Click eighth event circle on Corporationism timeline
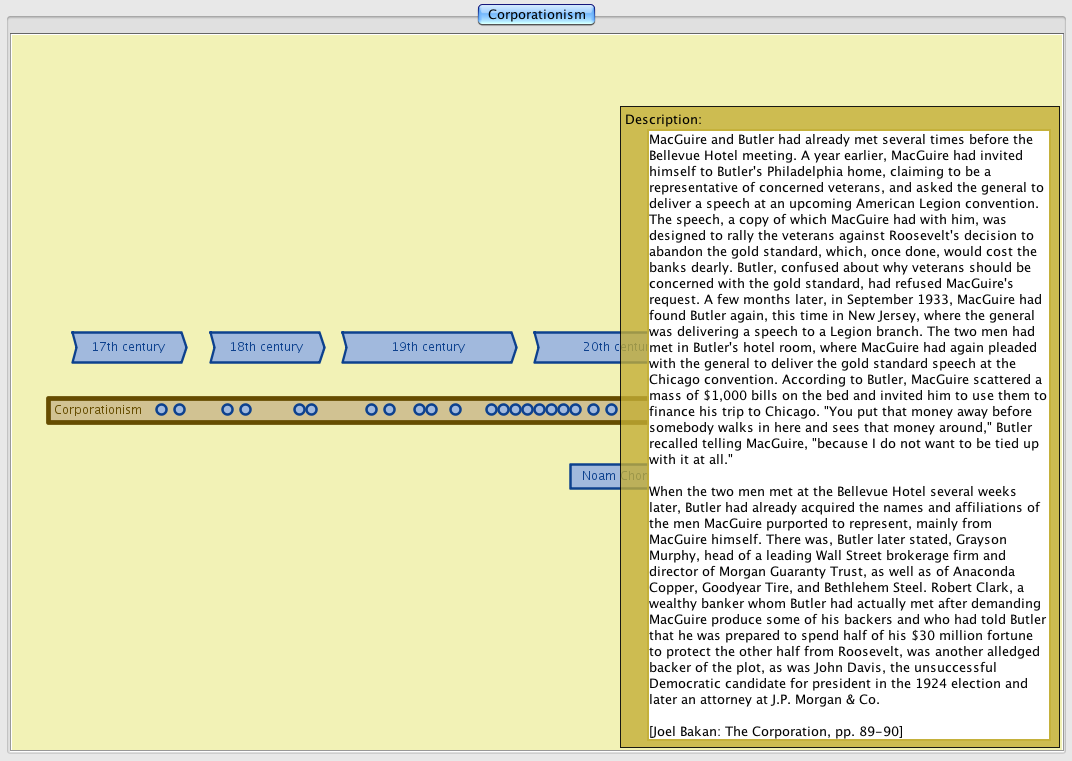 point(389,410)
